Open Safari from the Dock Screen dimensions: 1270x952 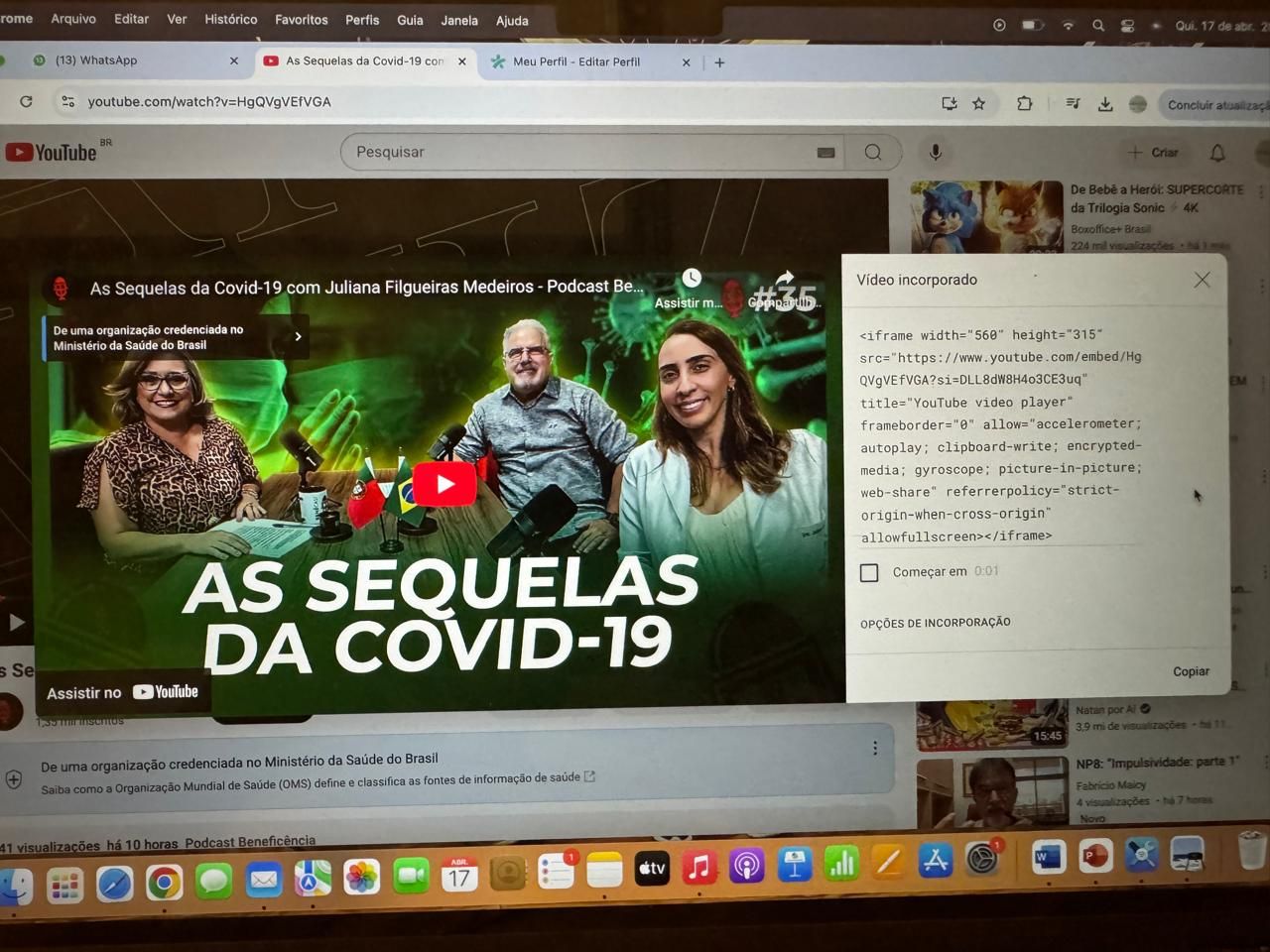click(114, 882)
